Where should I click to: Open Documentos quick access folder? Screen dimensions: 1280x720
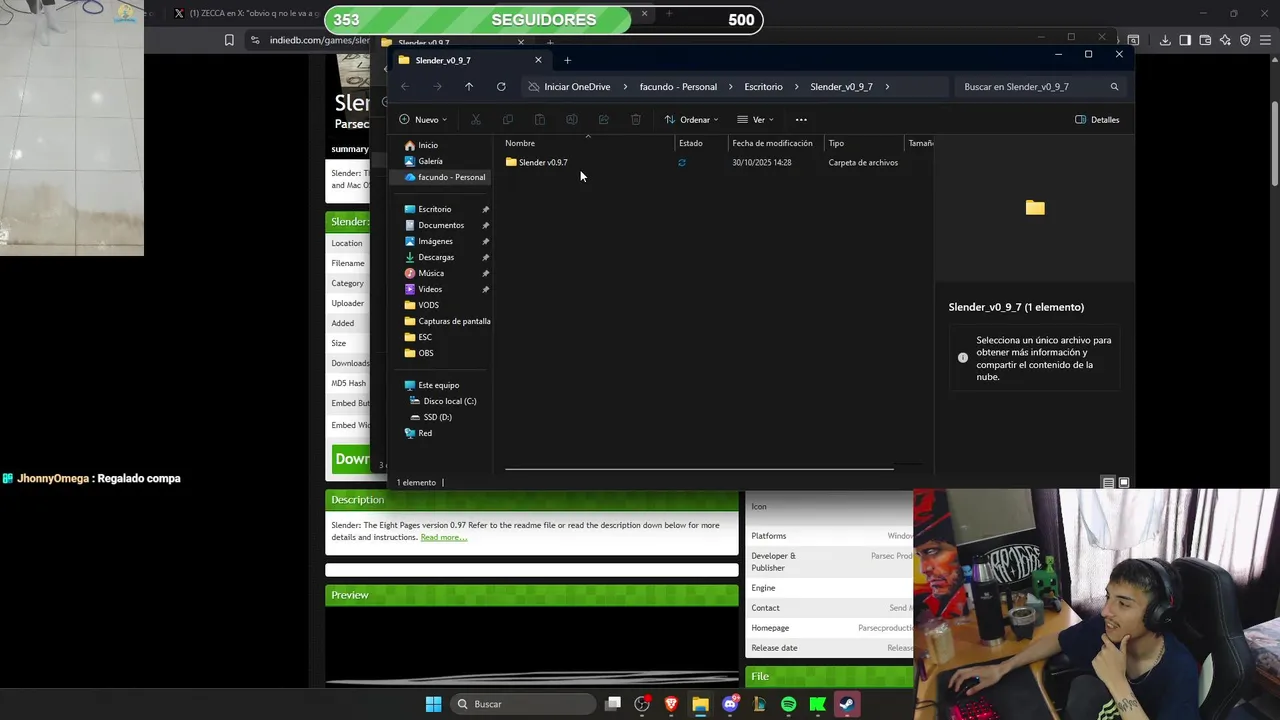point(441,225)
